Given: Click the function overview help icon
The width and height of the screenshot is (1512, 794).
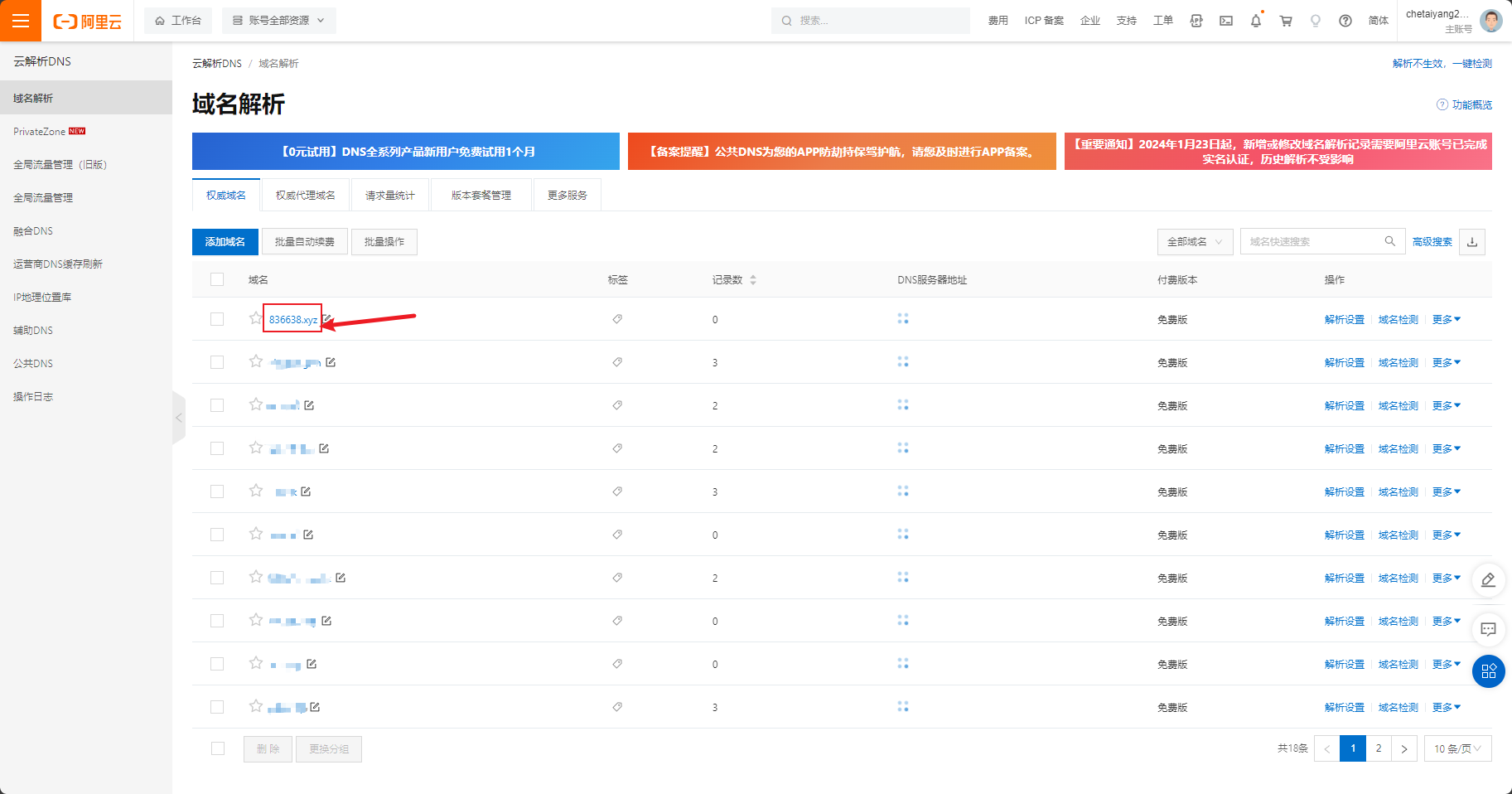Looking at the screenshot, I should coord(1442,104).
